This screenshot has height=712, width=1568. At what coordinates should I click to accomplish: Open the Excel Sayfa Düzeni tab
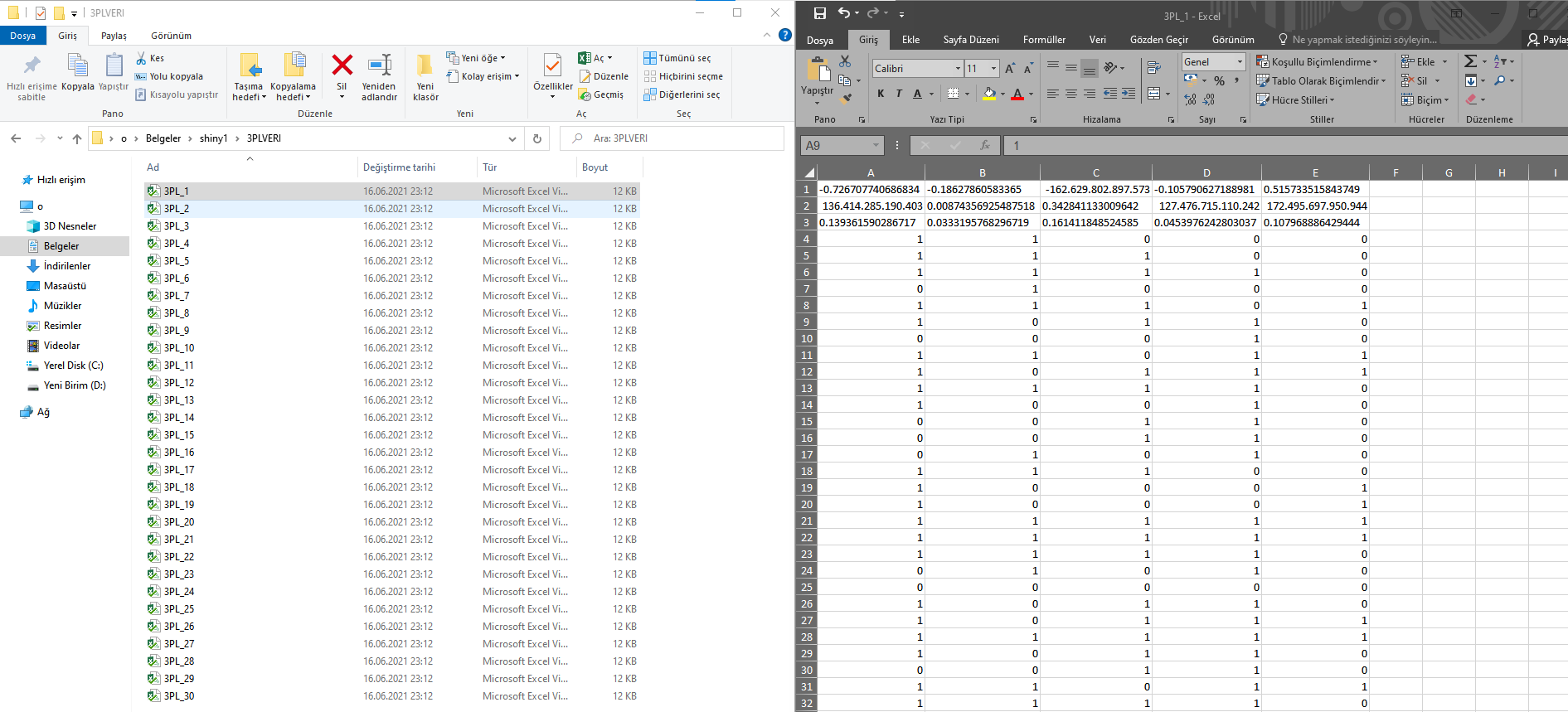pos(971,40)
